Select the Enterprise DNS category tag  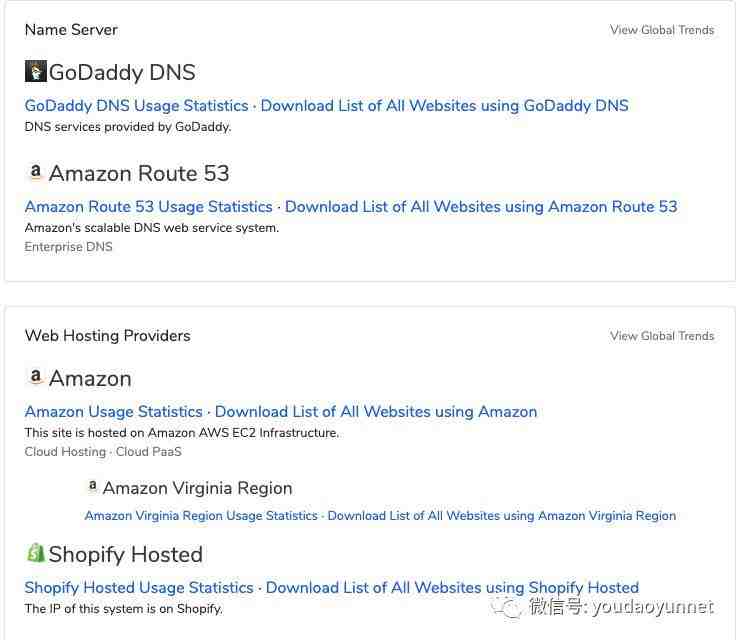tap(68, 247)
